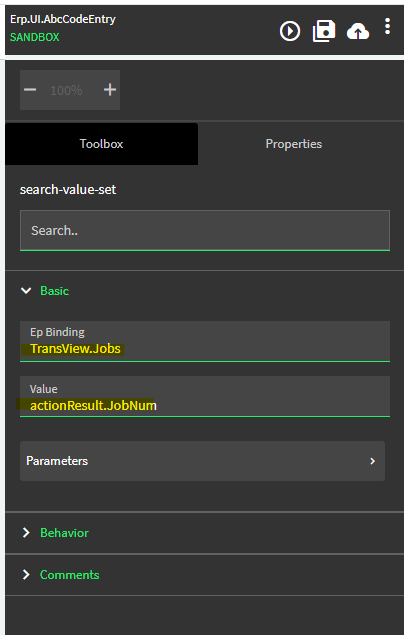Click the Save layout icon
Image resolution: width=404 pixels, height=635 pixels.
coord(324,31)
